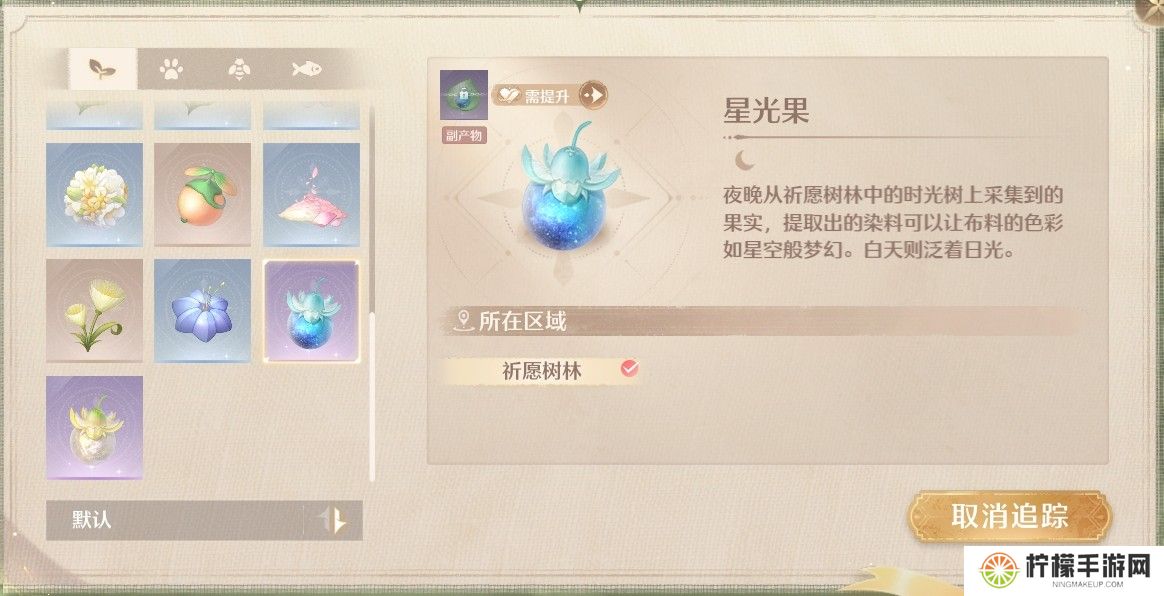Open the 默认 sort dropdown
Screen dimensions: 1164x596
pyautogui.click(x=174, y=520)
